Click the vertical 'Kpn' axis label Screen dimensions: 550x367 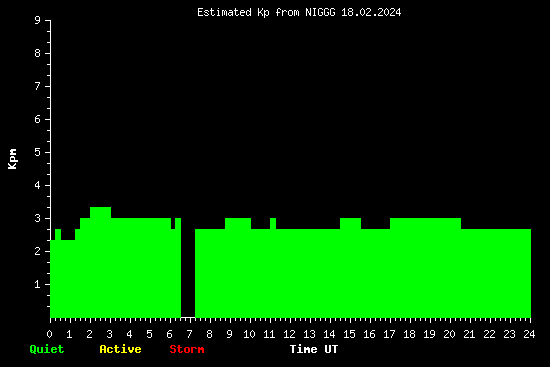(13, 159)
